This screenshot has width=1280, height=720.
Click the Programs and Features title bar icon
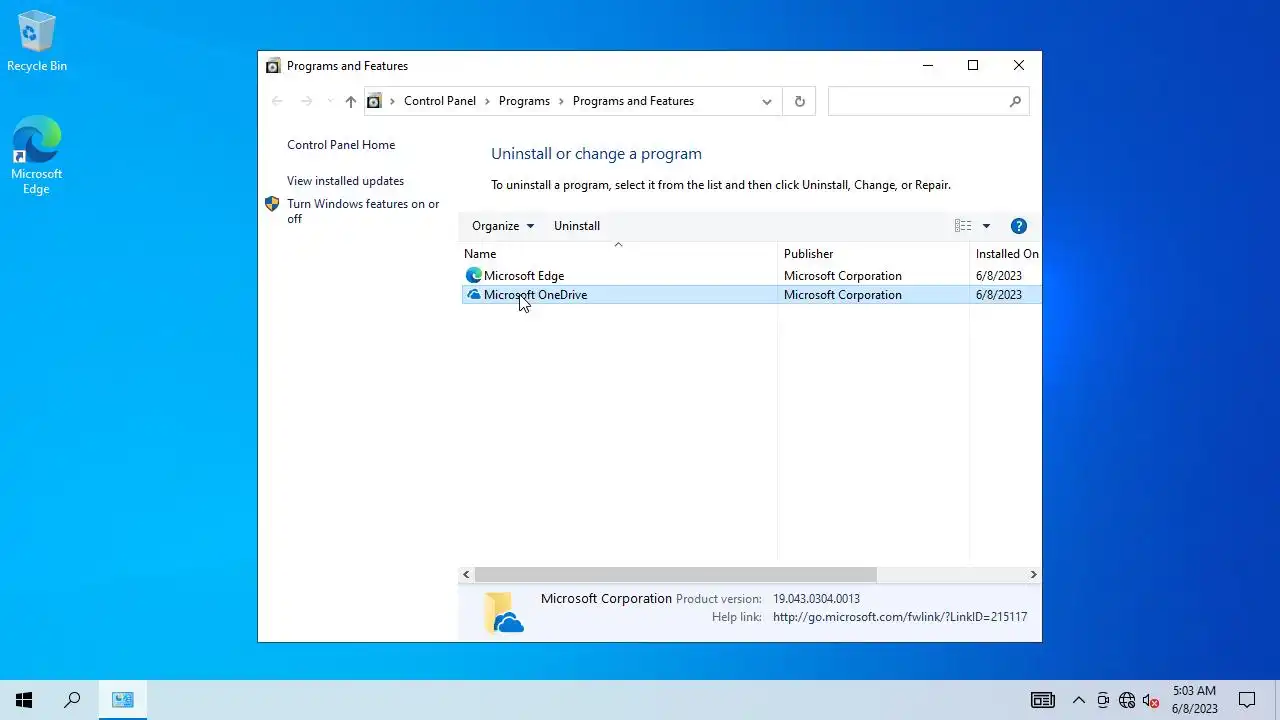[x=273, y=66]
